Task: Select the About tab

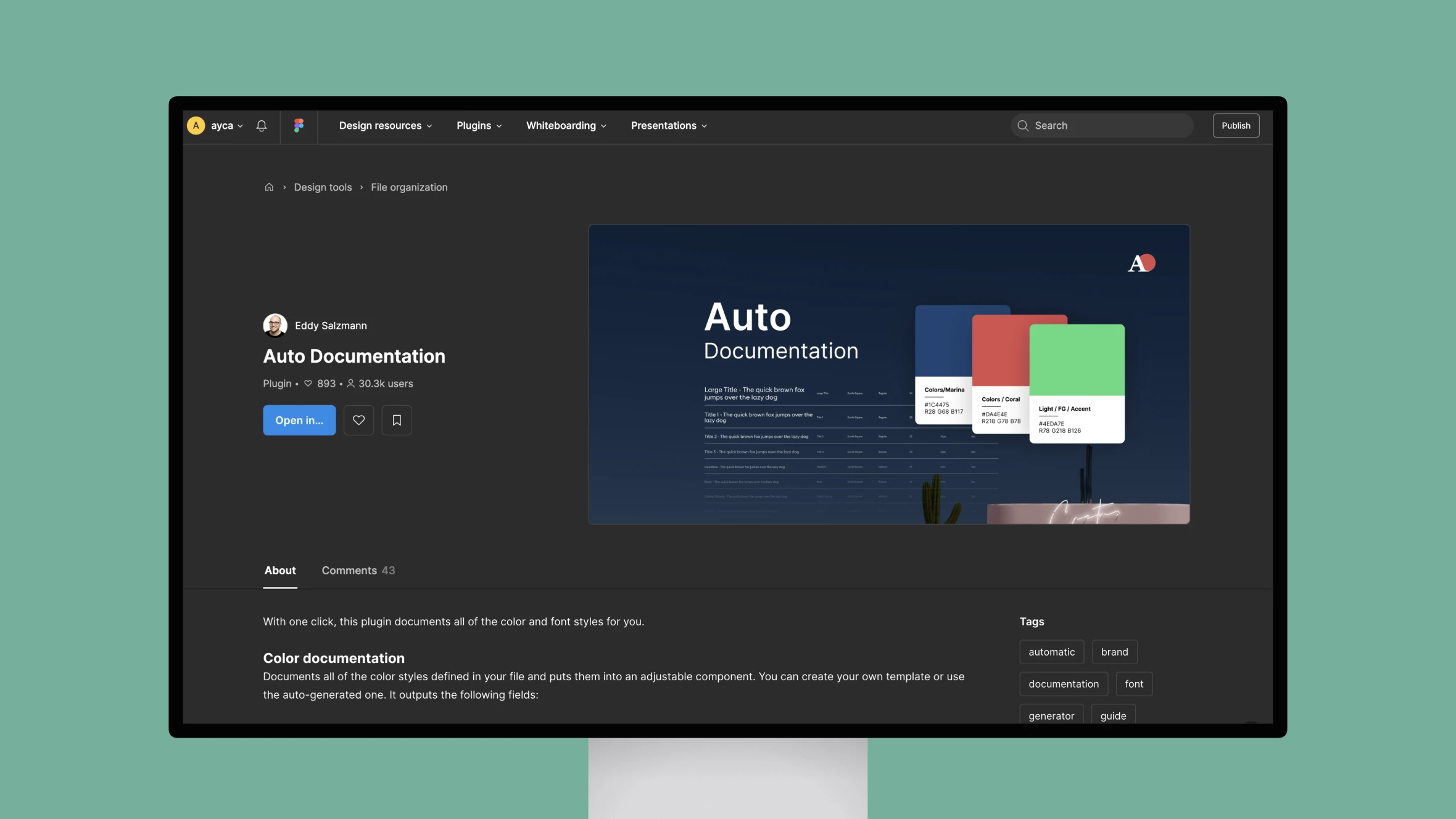Action: pyautogui.click(x=279, y=570)
